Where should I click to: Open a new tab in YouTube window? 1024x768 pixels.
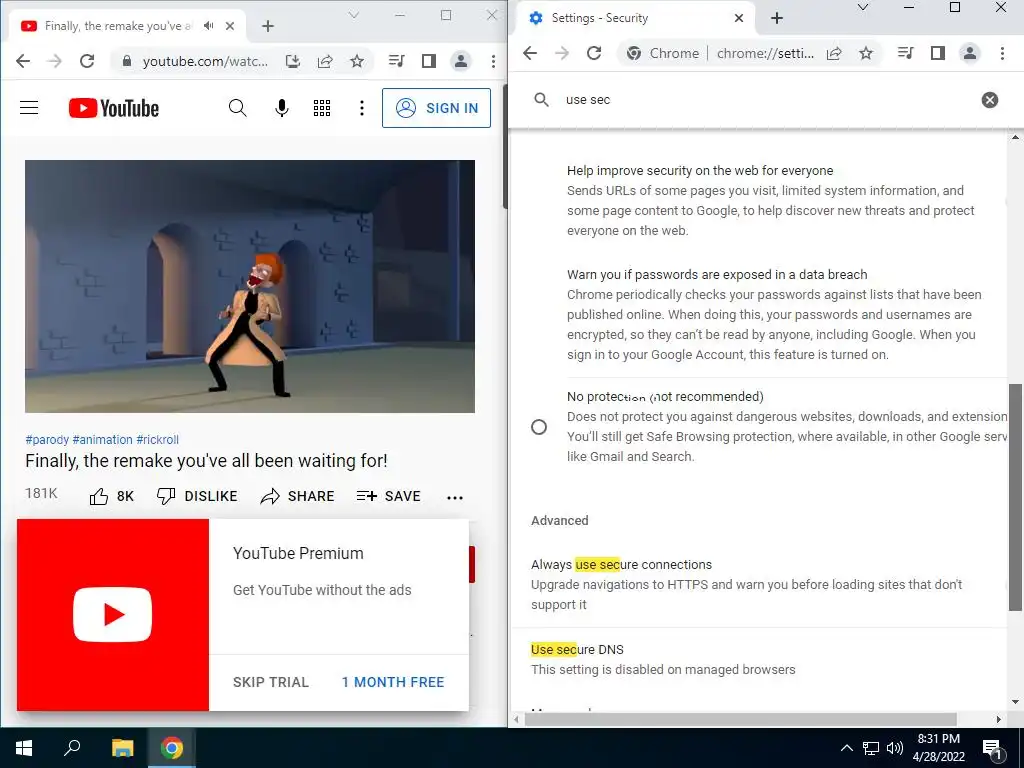click(268, 26)
